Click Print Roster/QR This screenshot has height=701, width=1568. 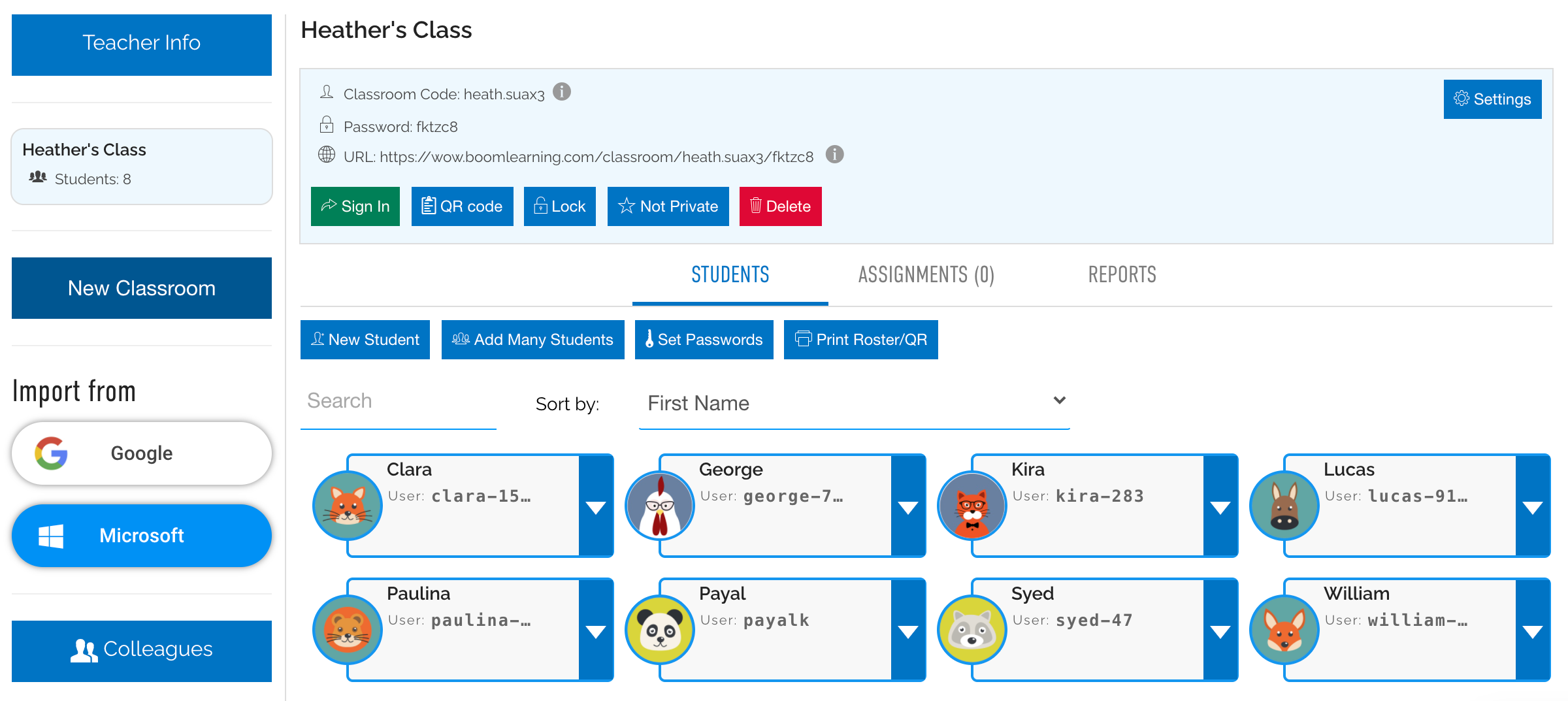click(861, 340)
